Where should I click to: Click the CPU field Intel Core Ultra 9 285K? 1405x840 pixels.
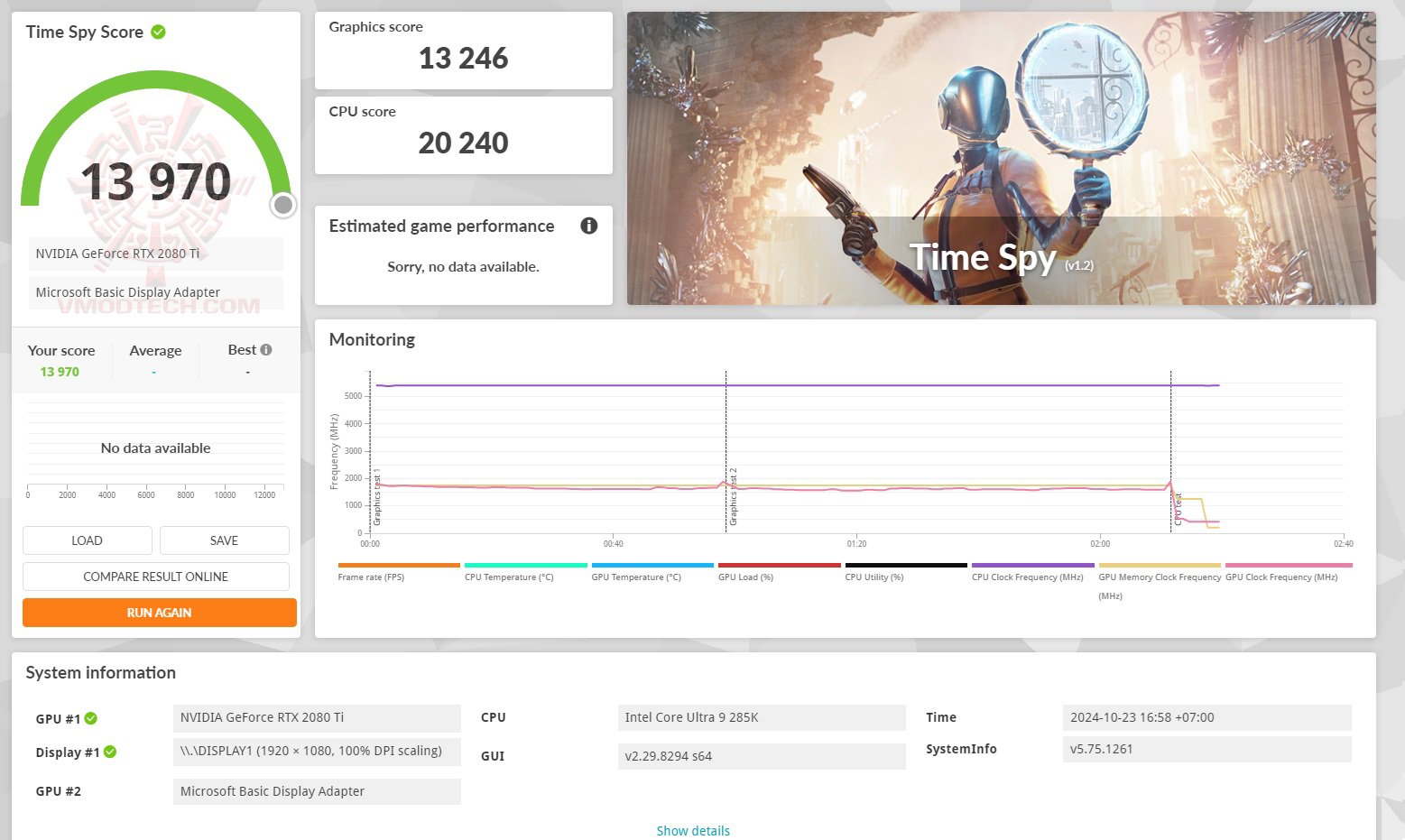(x=762, y=718)
